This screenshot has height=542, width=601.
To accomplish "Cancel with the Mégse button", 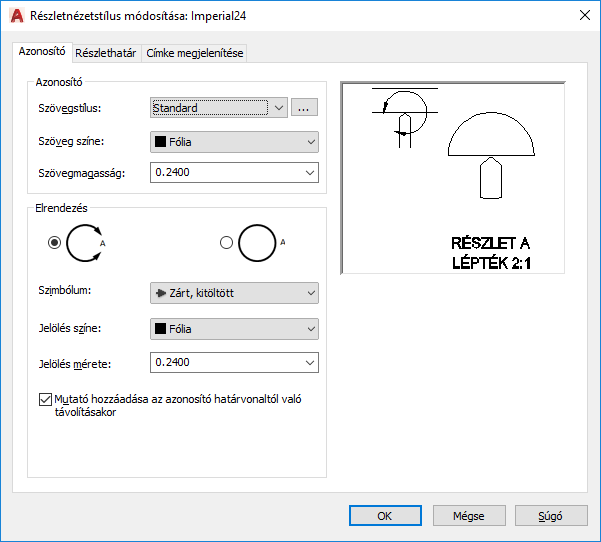I will [469, 516].
